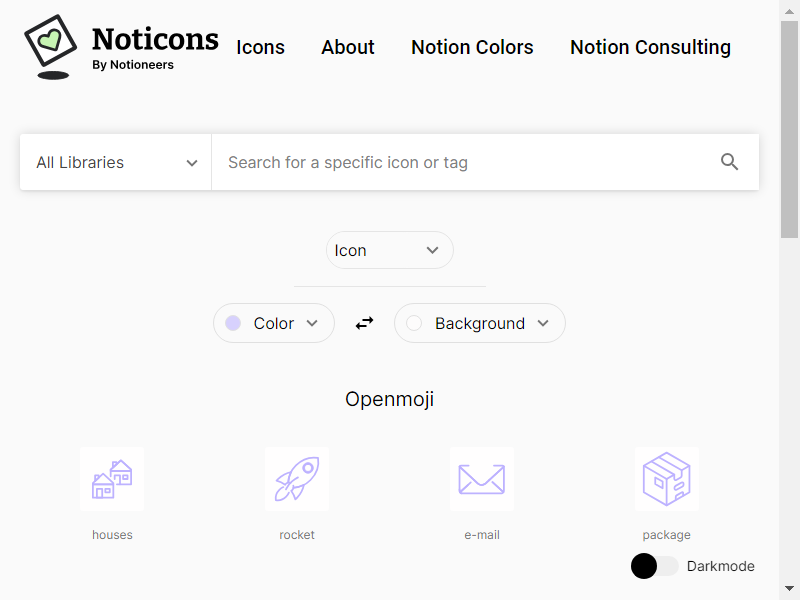This screenshot has height=600, width=800.
Task: Click the Darkmode label text
Action: tap(720, 566)
